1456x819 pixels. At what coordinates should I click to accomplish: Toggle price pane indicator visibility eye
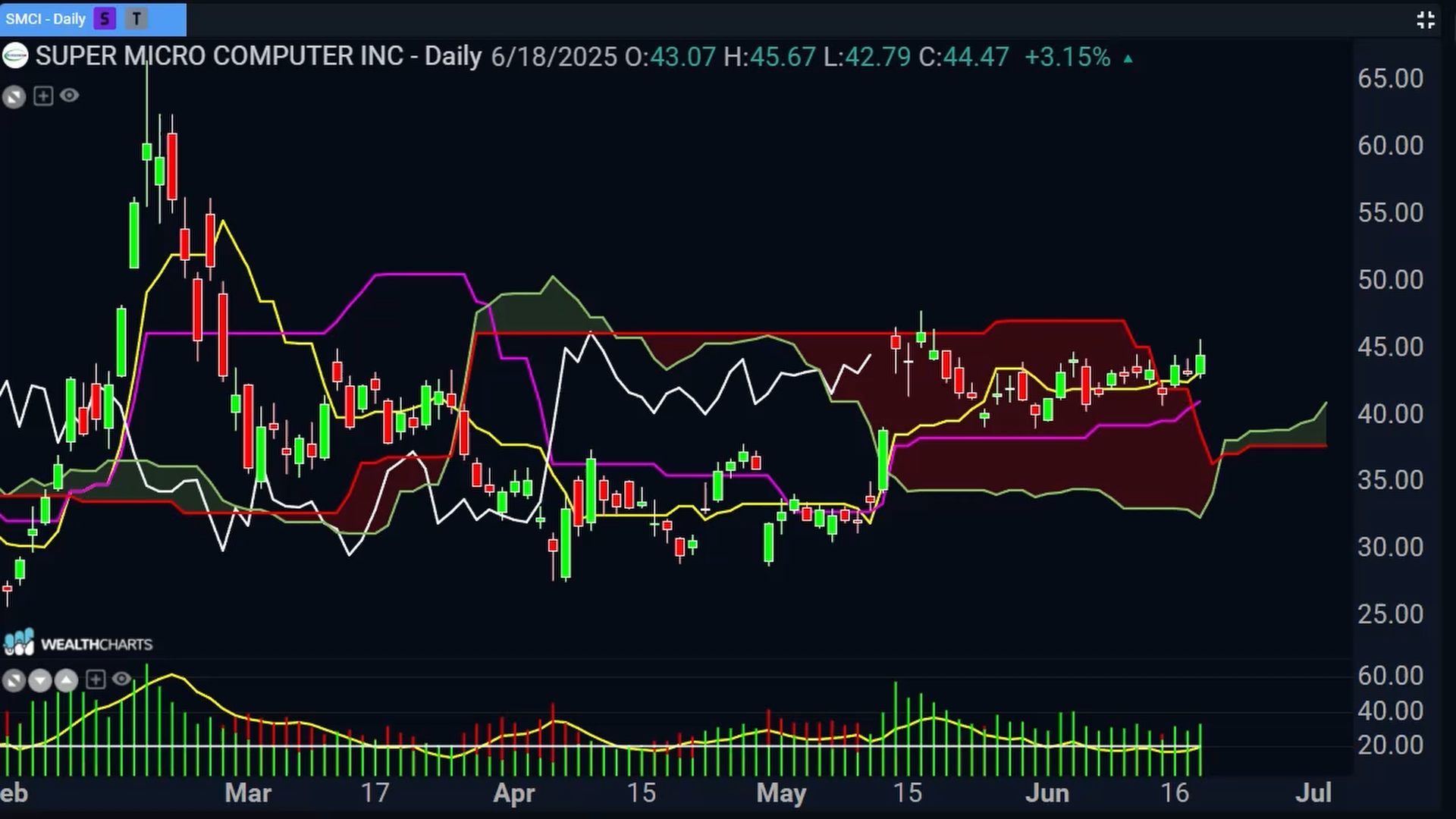69,96
